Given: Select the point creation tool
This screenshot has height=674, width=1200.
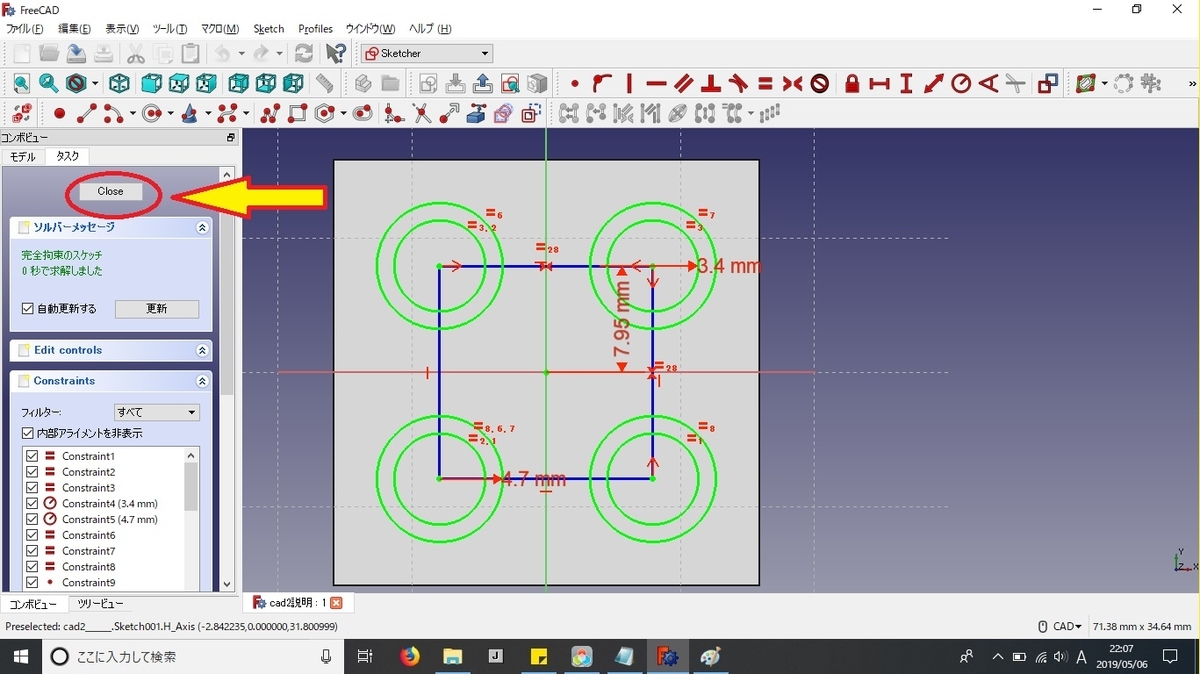Looking at the screenshot, I should [59, 113].
